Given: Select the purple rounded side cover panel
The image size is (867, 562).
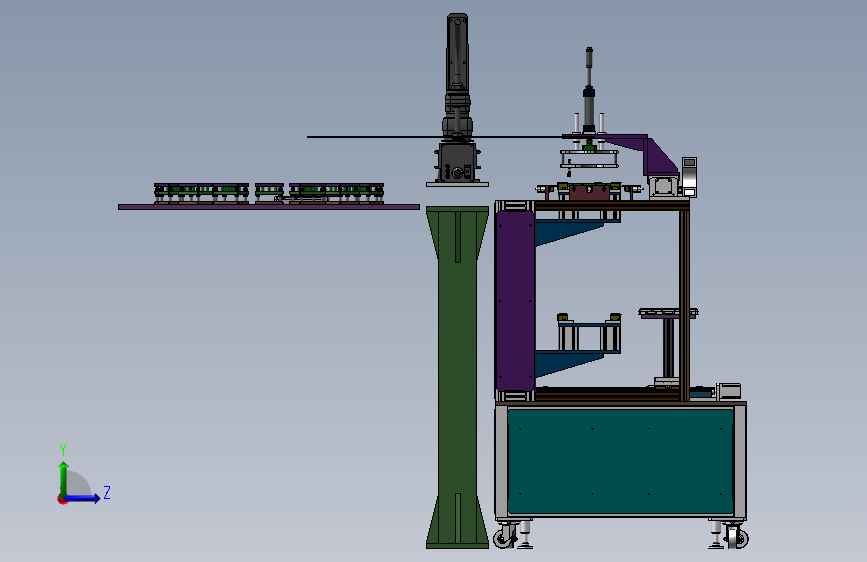Looking at the screenshot, I should tap(515, 301).
